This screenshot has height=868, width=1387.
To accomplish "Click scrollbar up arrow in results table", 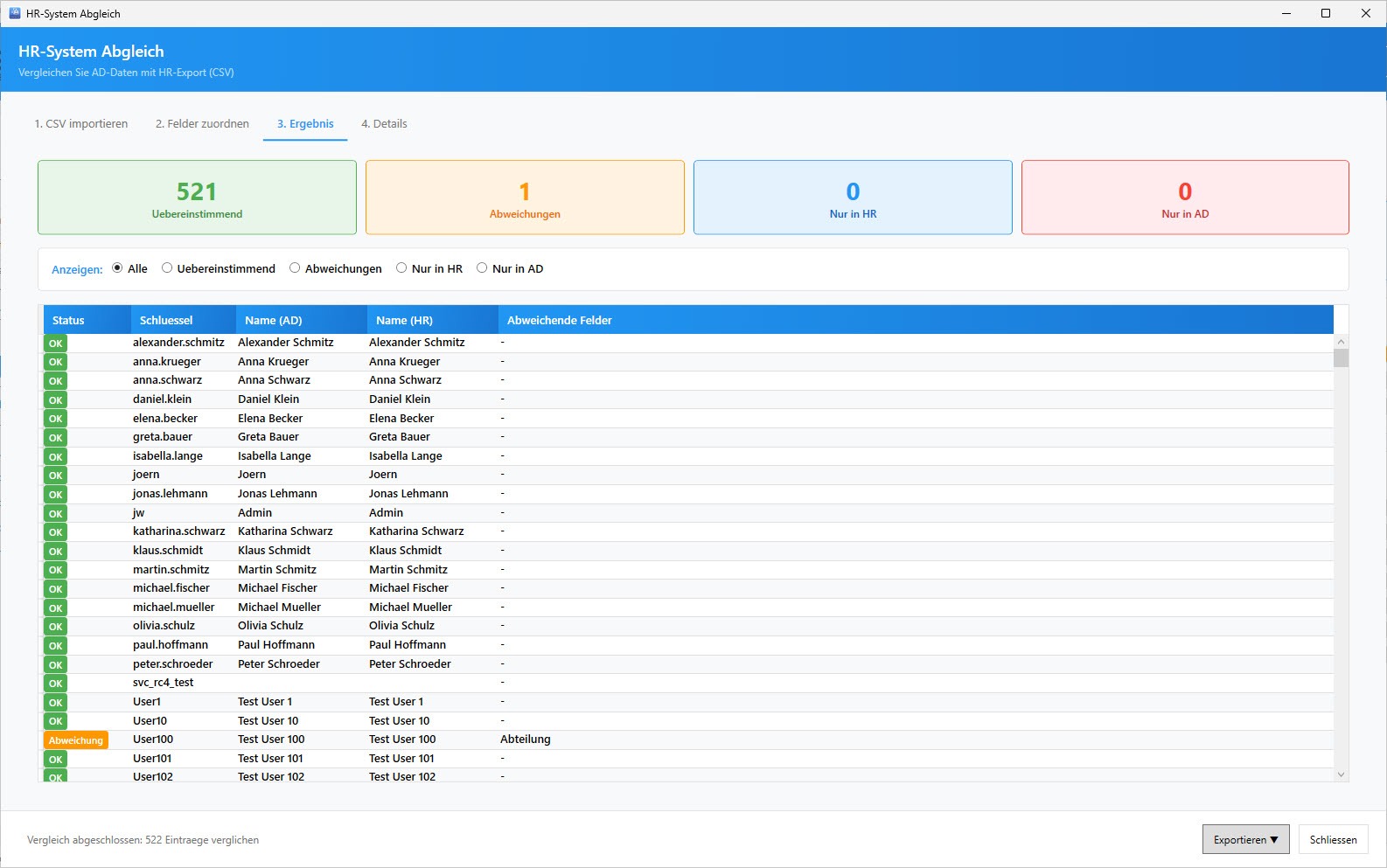I will [1341, 342].
